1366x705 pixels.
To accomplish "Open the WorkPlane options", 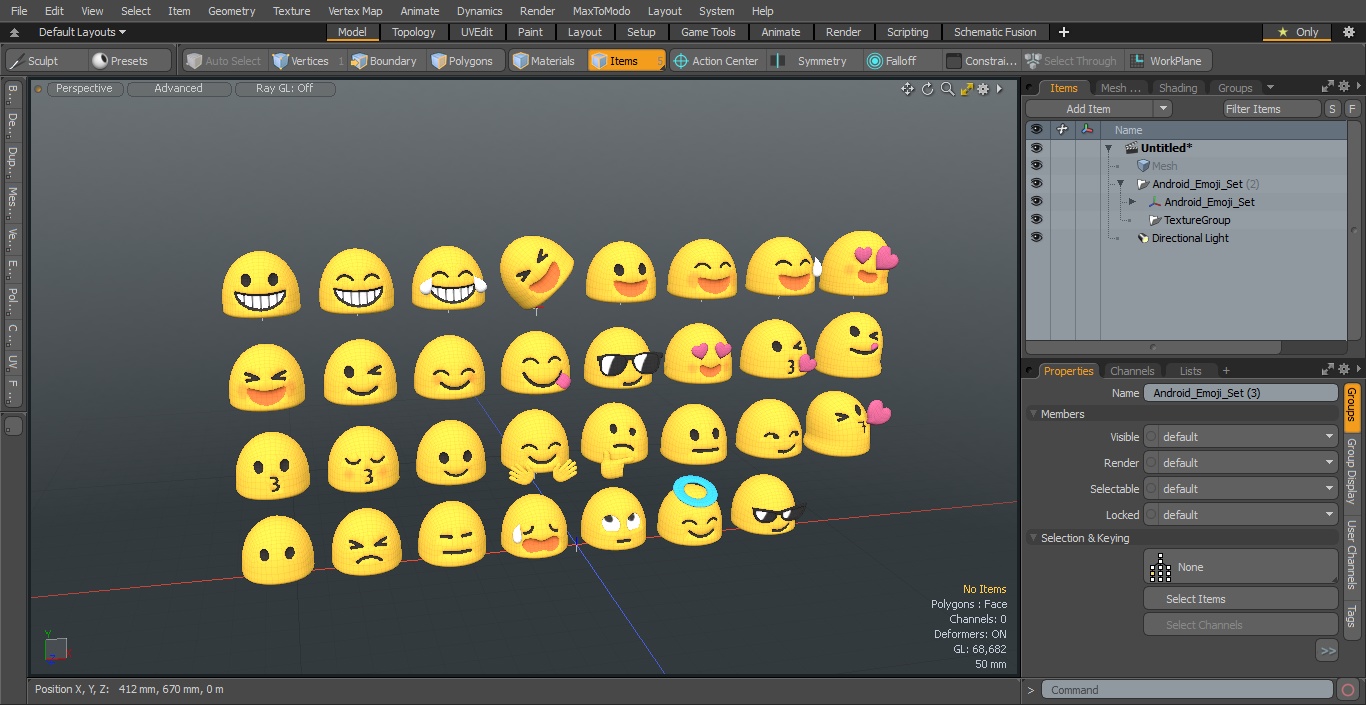I will (x=1168, y=61).
